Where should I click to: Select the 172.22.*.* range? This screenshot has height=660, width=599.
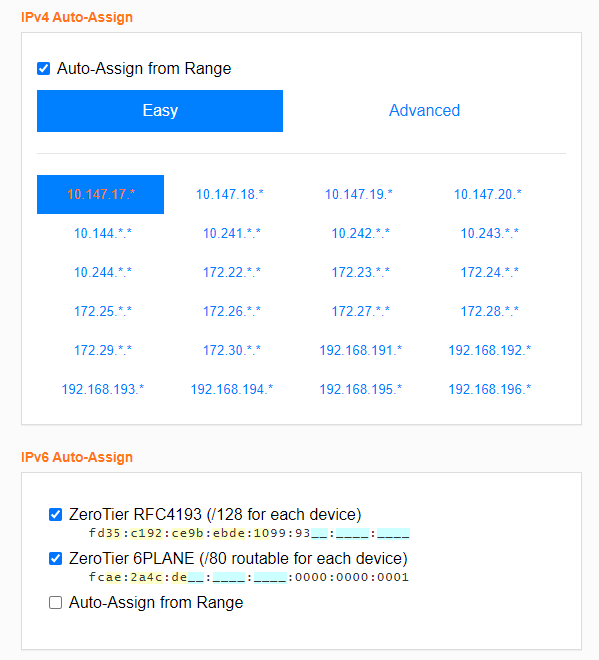[x=232, y=272]
